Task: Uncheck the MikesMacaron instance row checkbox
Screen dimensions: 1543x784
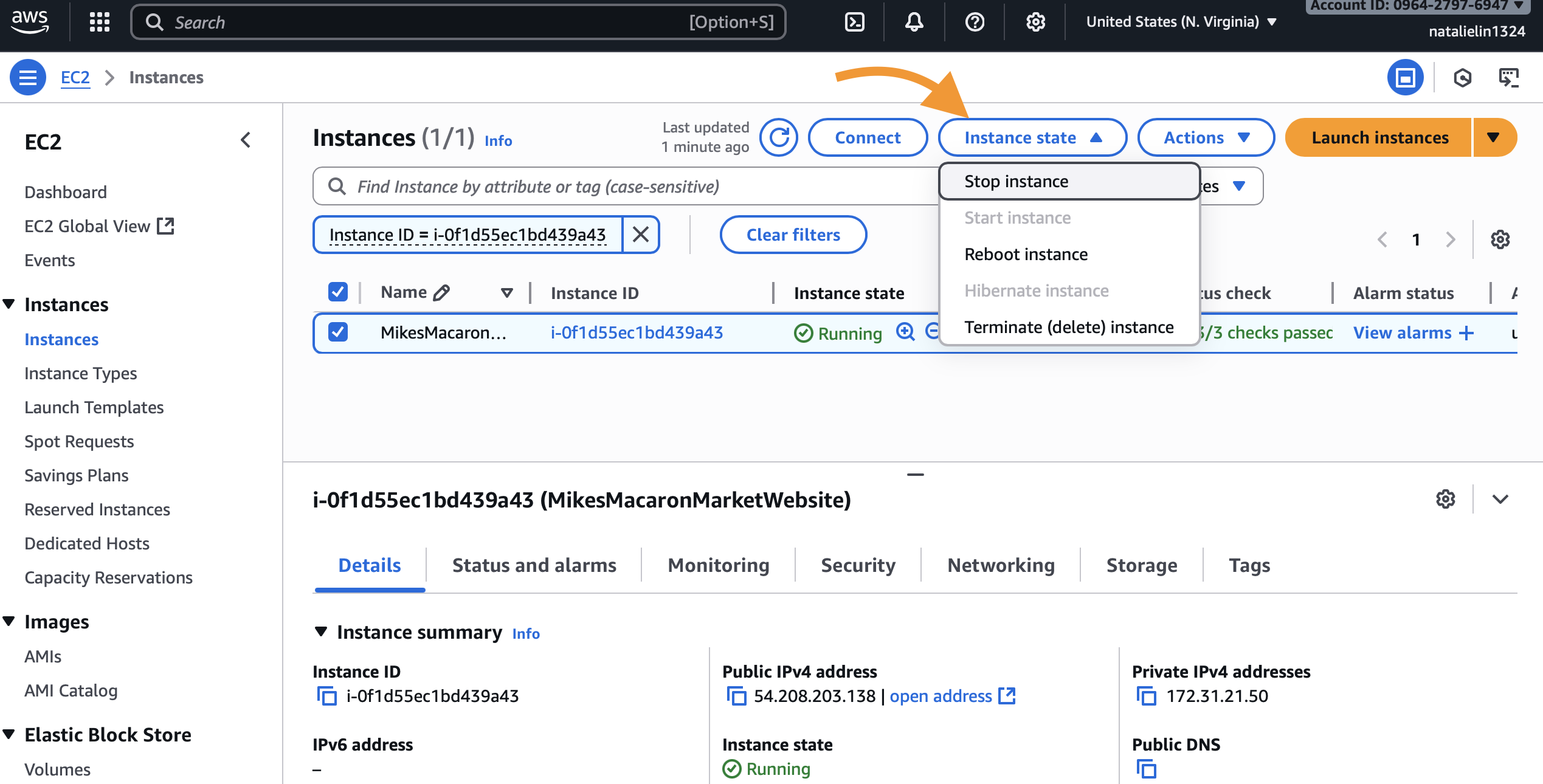Action: tap(338, 332)
